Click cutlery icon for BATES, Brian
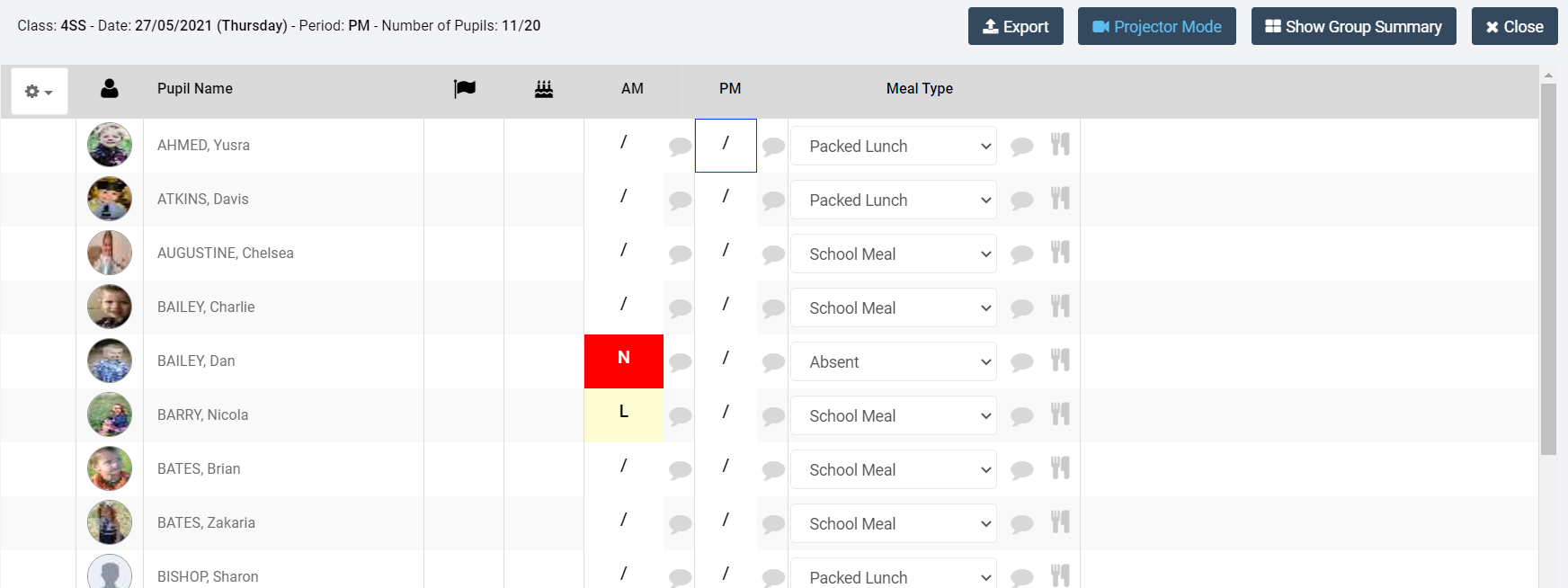This screenshot has height=588, width=1568. pyautogui.click(x=1060, y=468)
